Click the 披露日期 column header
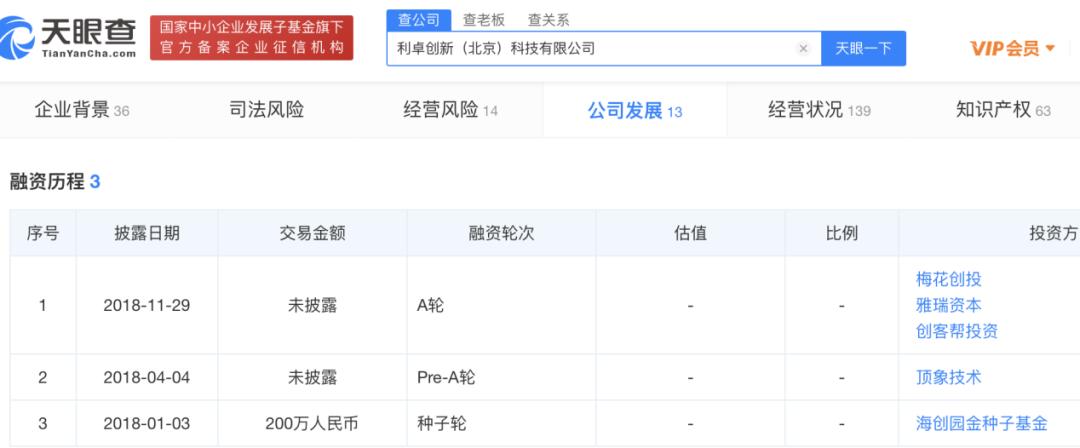1080x448 pixels. pos(147,234)
